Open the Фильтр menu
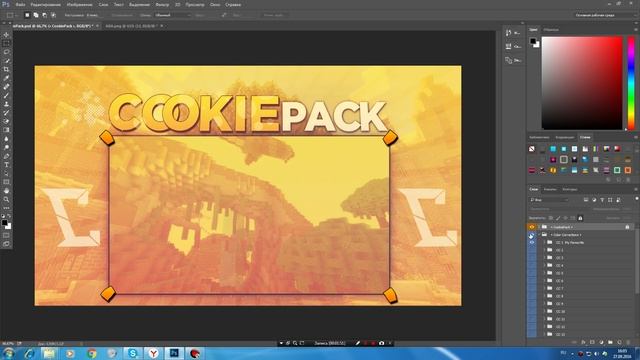The image size is (640, 360). click(162, 4)
